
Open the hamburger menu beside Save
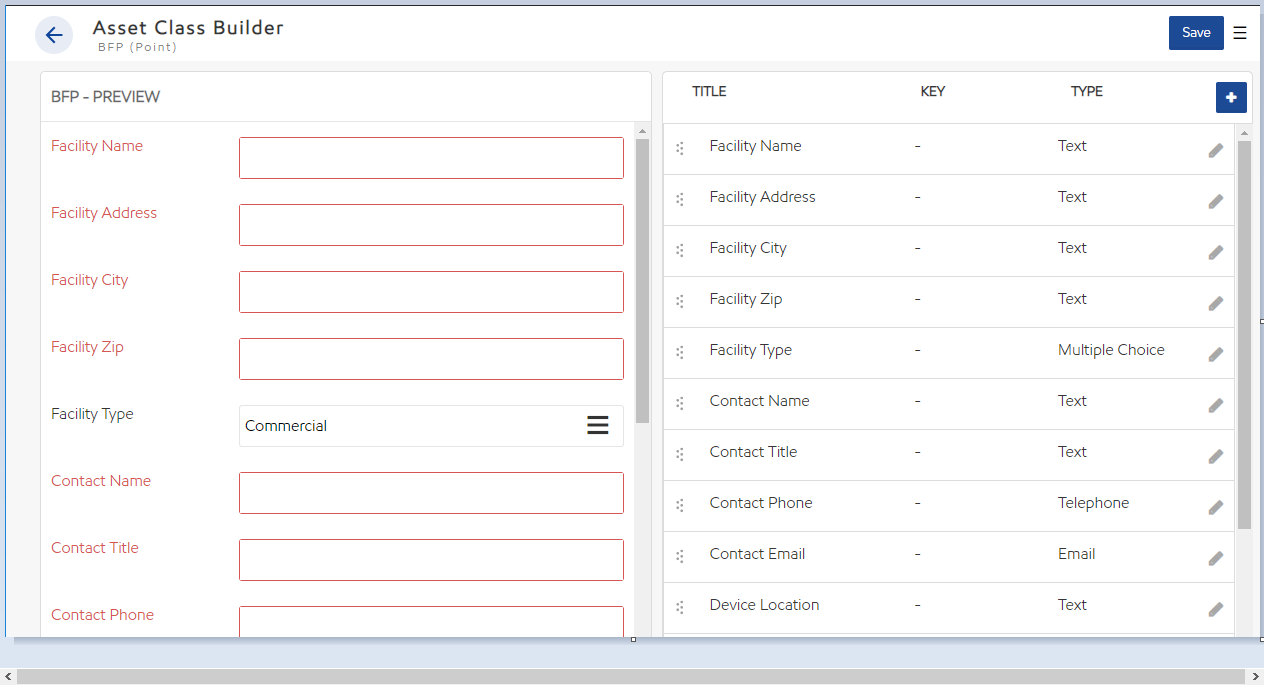[1240, 33]
